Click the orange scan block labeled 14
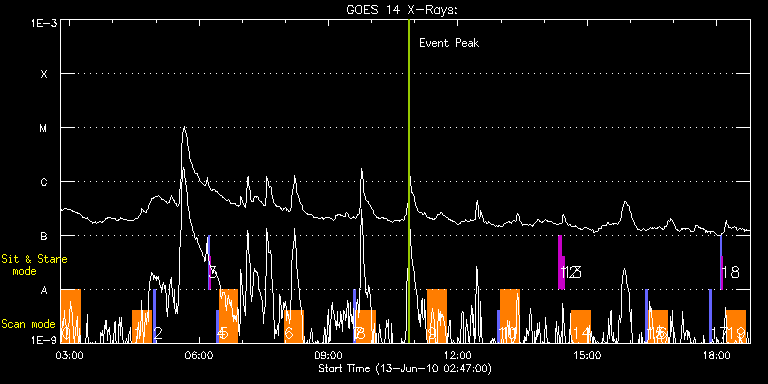 [x=581, y=326]
